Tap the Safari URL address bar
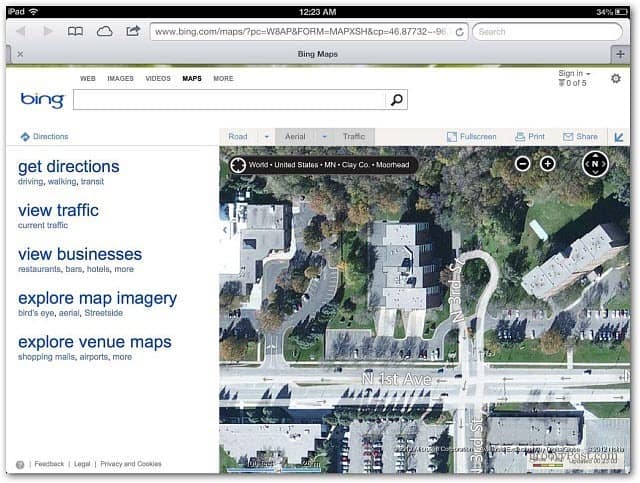Viewport: 640px width, 483px height. point(309,31)
